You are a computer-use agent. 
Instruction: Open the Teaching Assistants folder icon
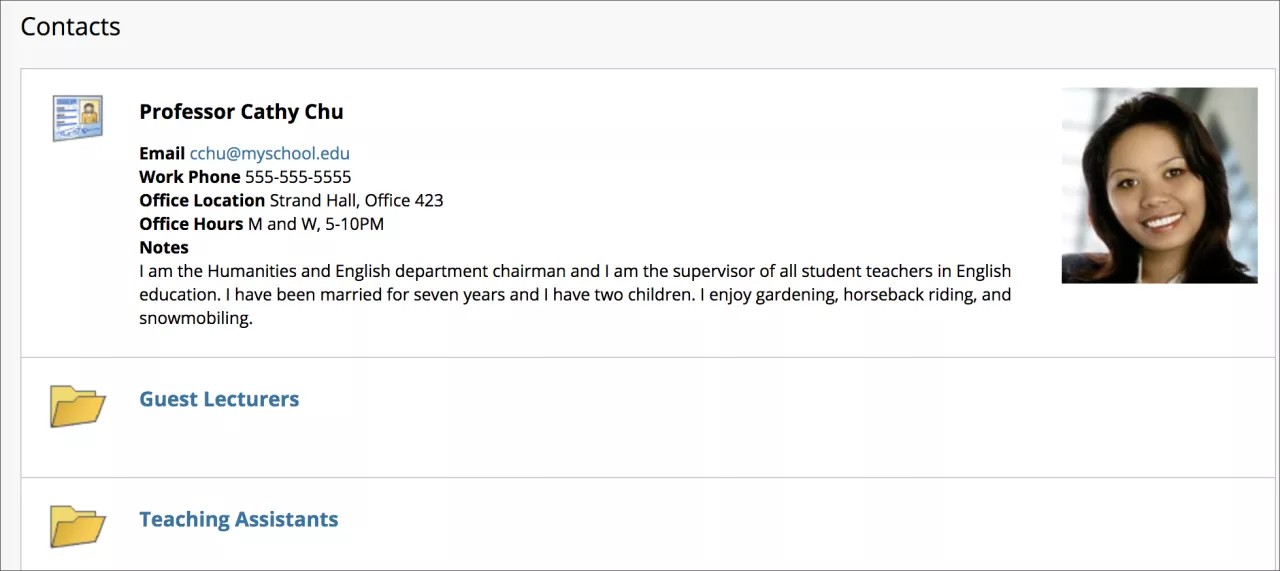pos(77,525)
